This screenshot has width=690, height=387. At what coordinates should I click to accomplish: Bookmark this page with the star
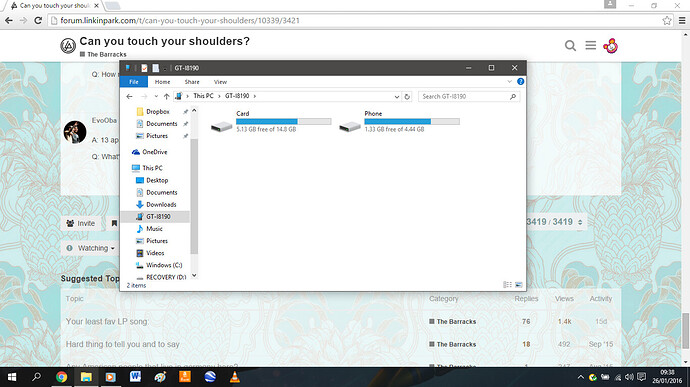click(x=667, y=20)
